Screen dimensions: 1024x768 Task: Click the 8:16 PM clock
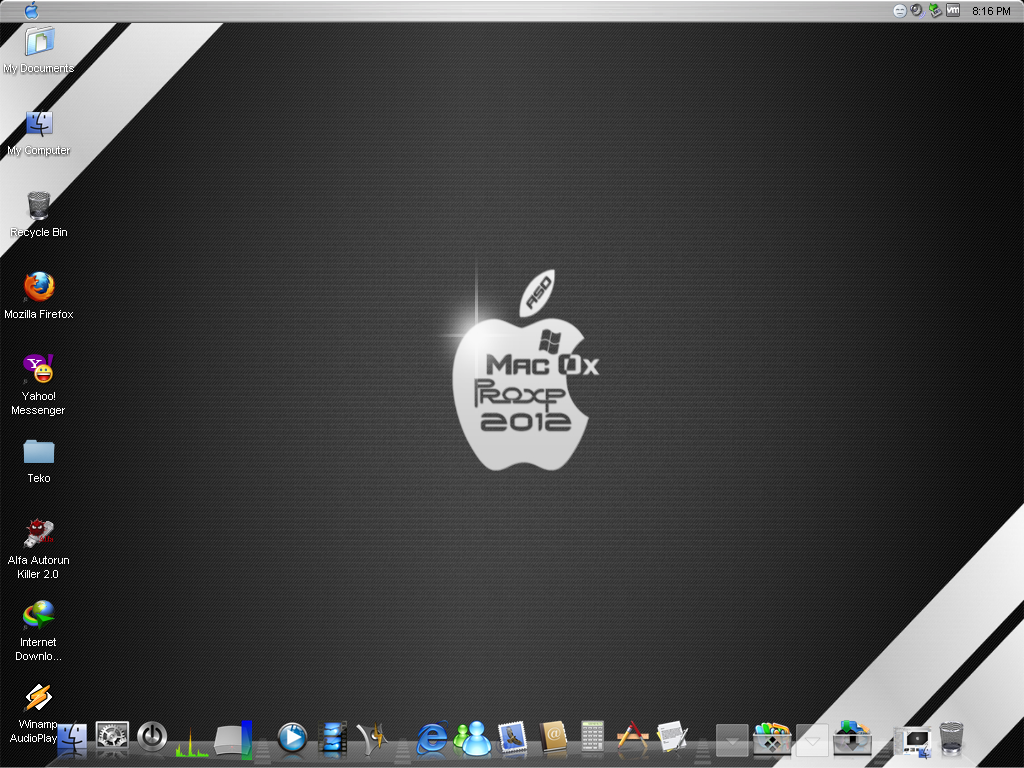[991, 11]
